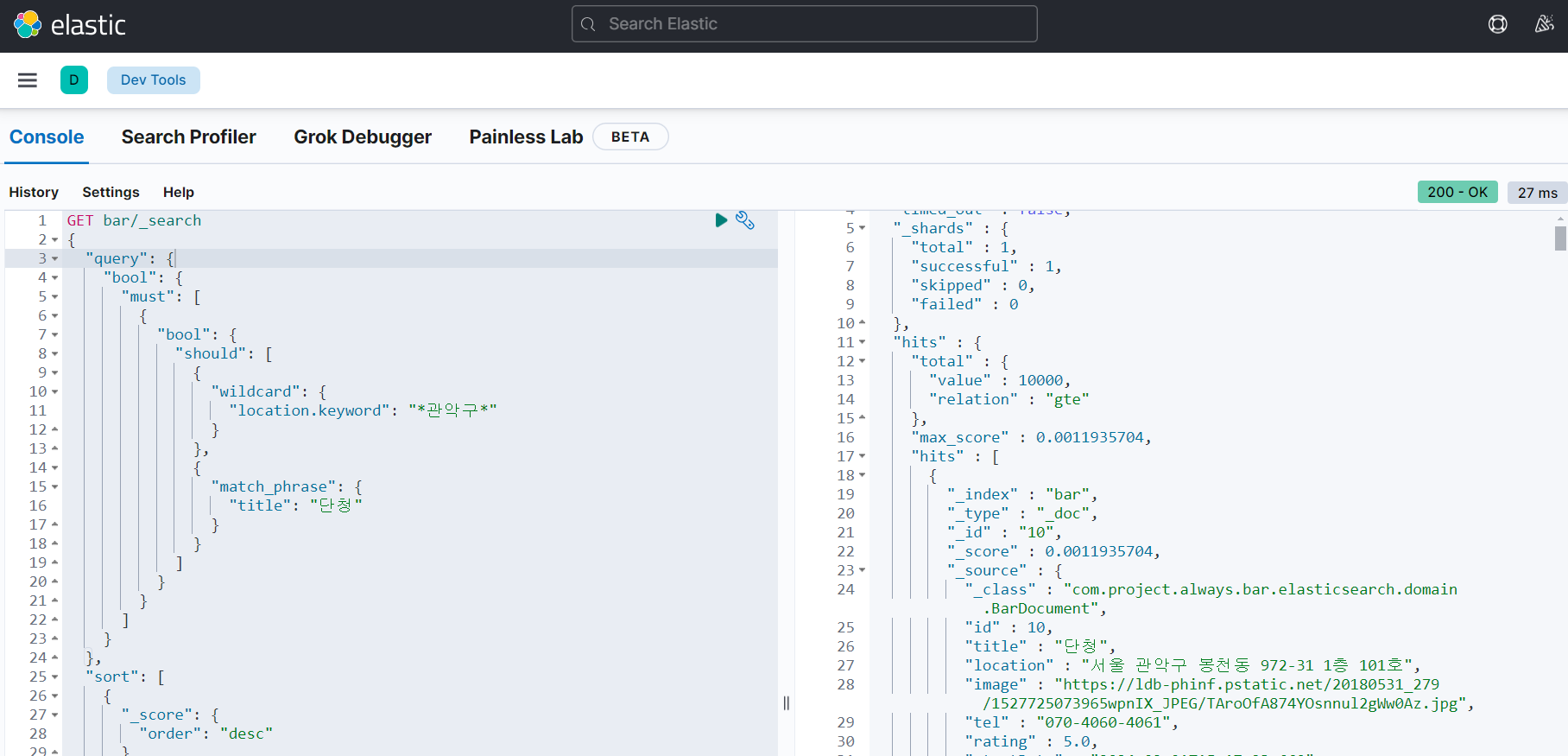Collapse _source block at output line 23
The height and width of the screenshot is (756, 1568).
(x=862, y=570)
